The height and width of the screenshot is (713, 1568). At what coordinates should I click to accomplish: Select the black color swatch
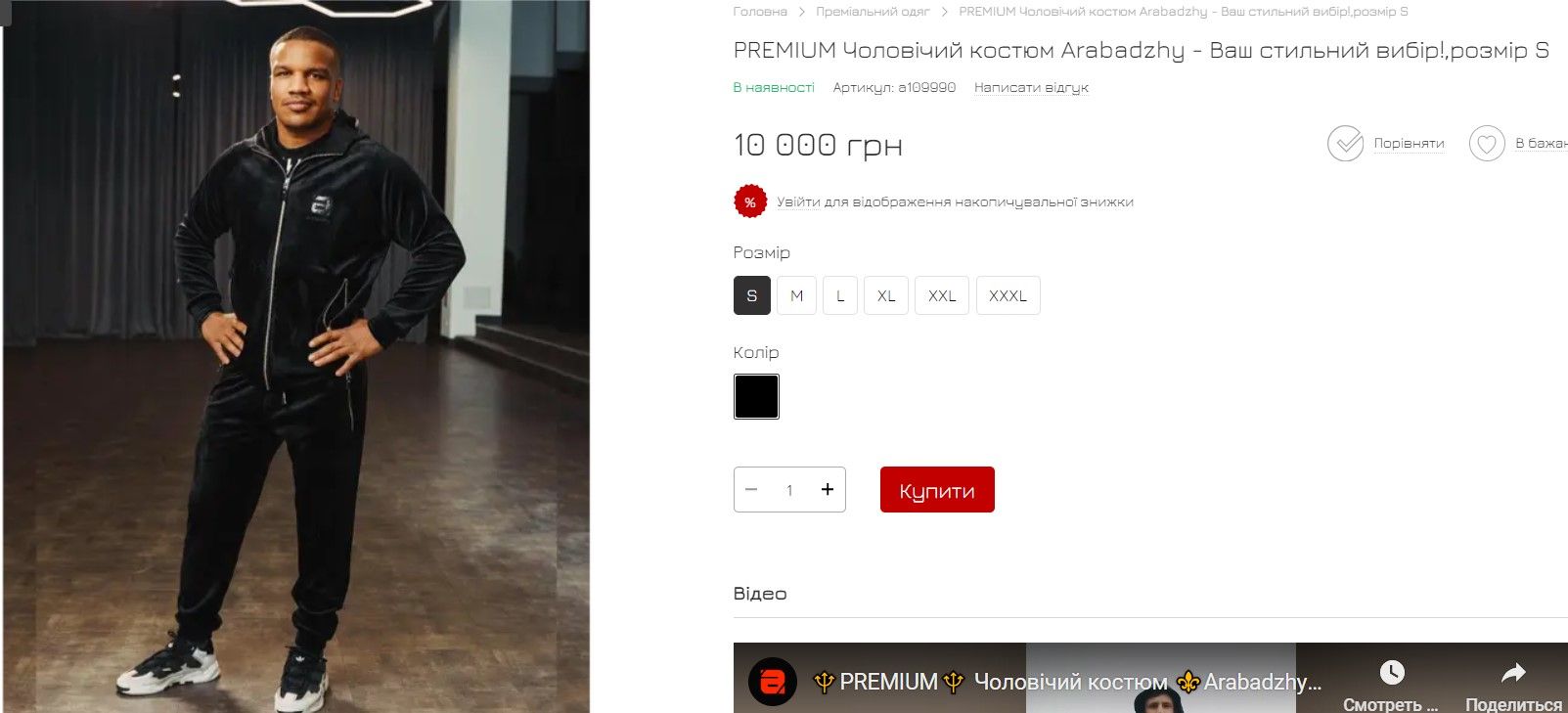(757, 397)
